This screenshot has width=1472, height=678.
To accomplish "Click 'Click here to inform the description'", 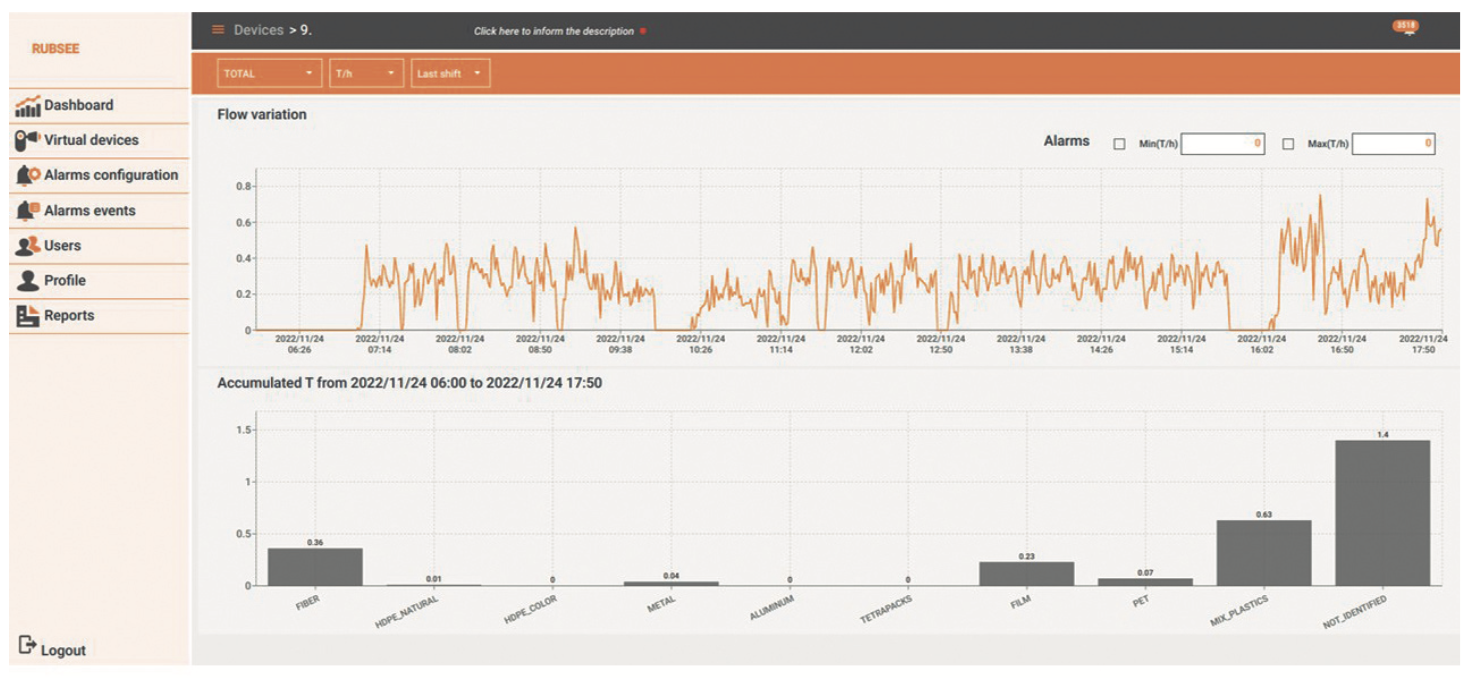I will (554, 31).
